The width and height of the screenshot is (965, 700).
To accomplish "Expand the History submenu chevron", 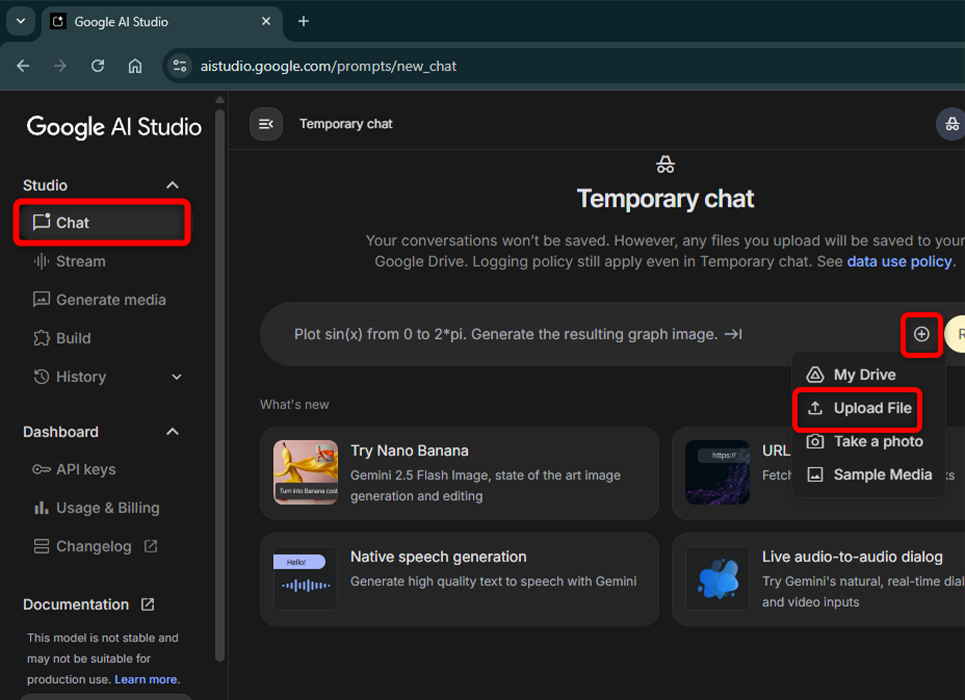I will [177, 377].
